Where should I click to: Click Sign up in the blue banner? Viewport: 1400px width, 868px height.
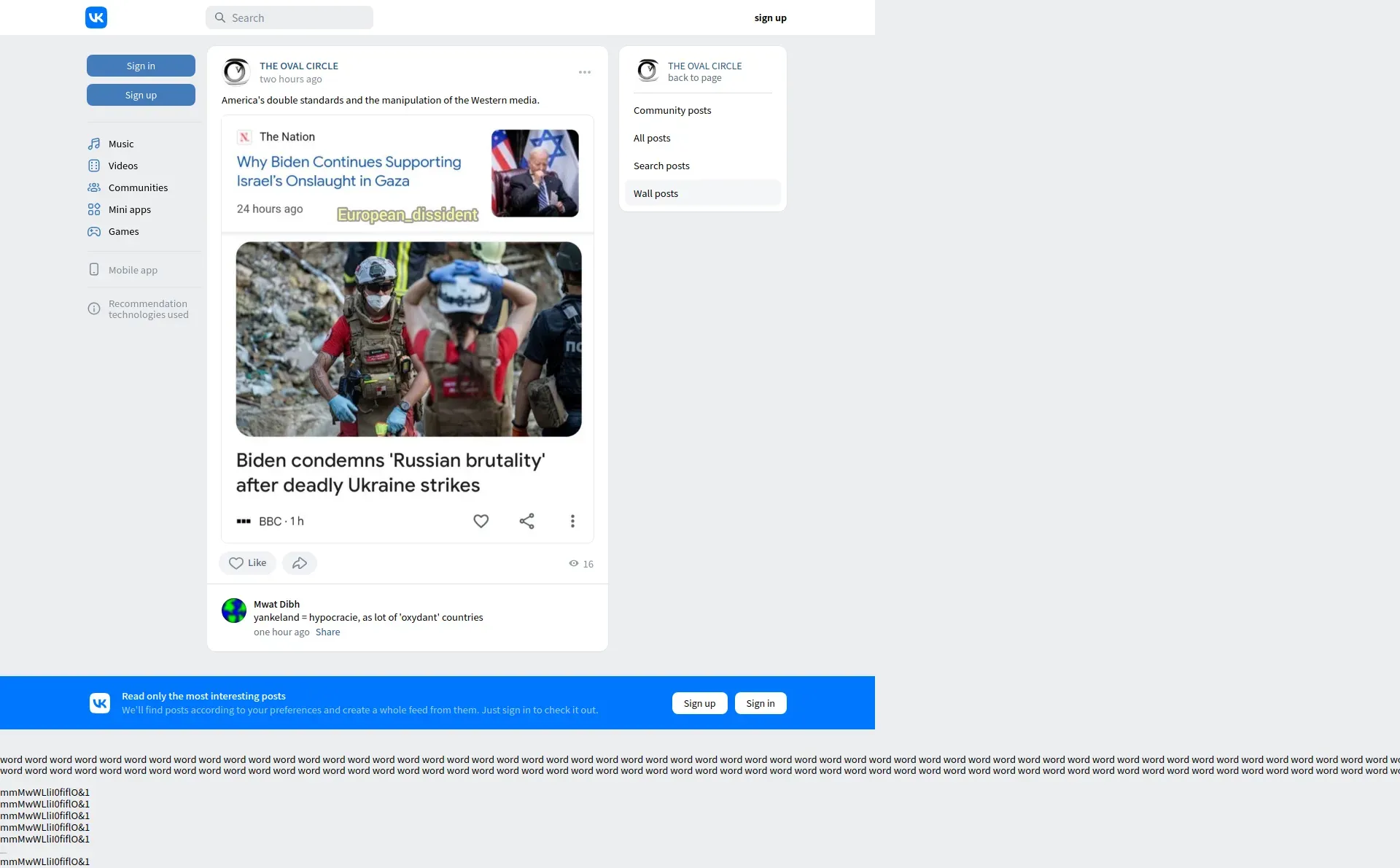(699, 703)
